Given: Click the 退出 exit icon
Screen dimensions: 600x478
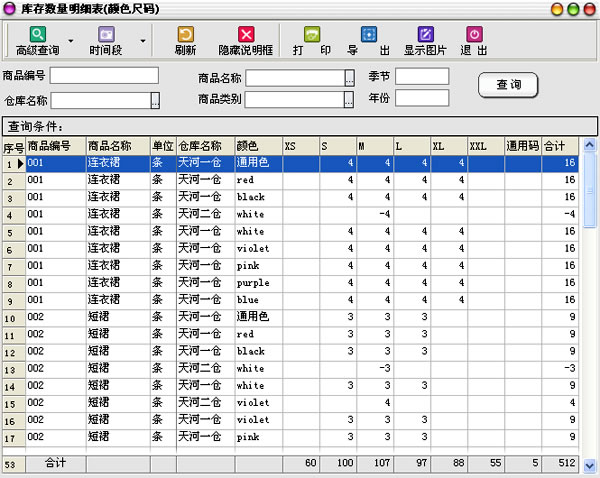Looking at the screenshot, I should coord(474,35).
